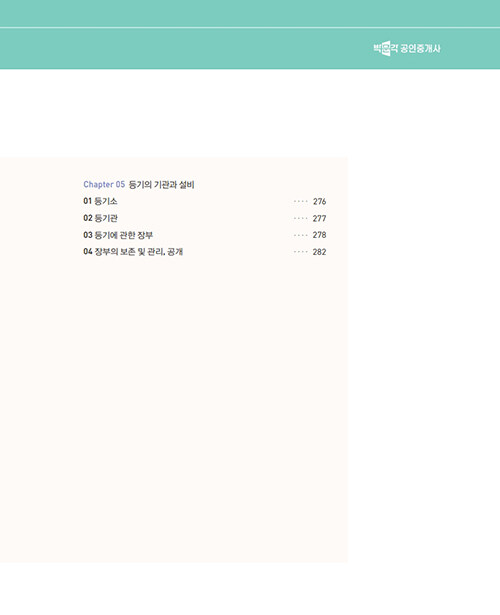Click the number 01 of first entry
Viewport: 500px width, 615px height.
click(x=87, y=201)
